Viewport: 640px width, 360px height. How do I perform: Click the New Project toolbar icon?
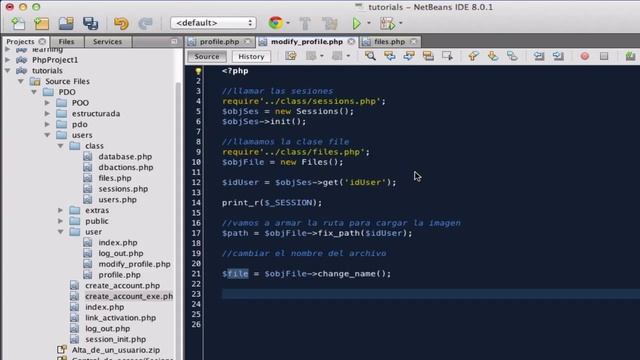pos(41,23)
